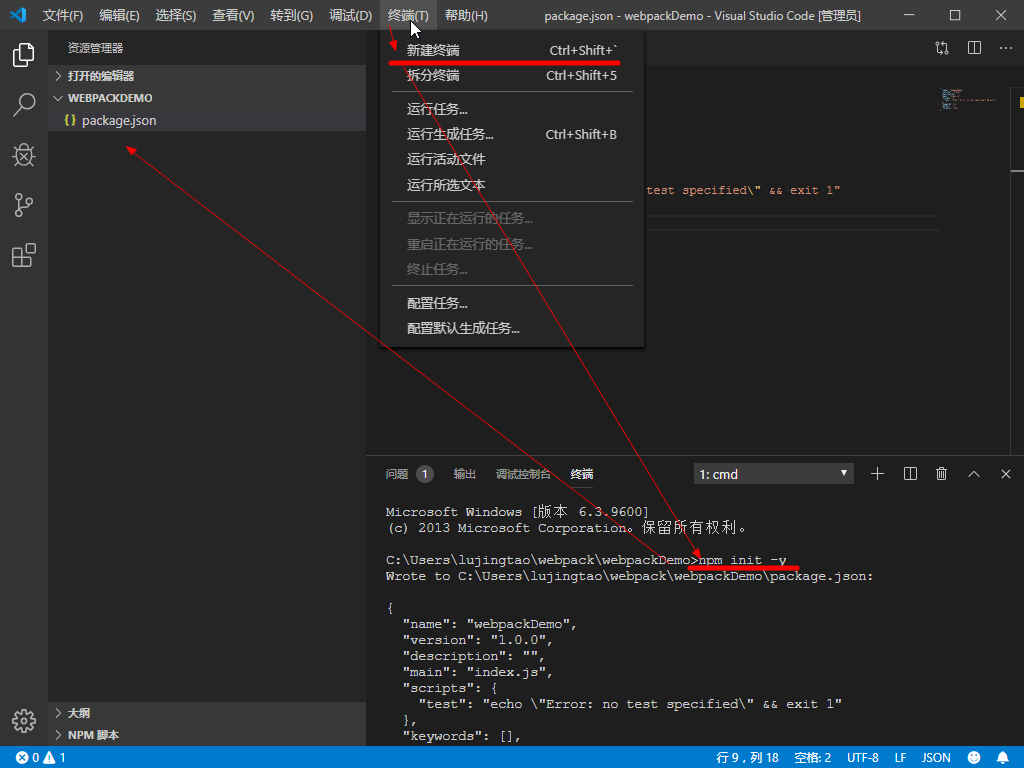Expand the NPM 脚本 section
The image size is (1024, 768).
click(x=207, y=735)
